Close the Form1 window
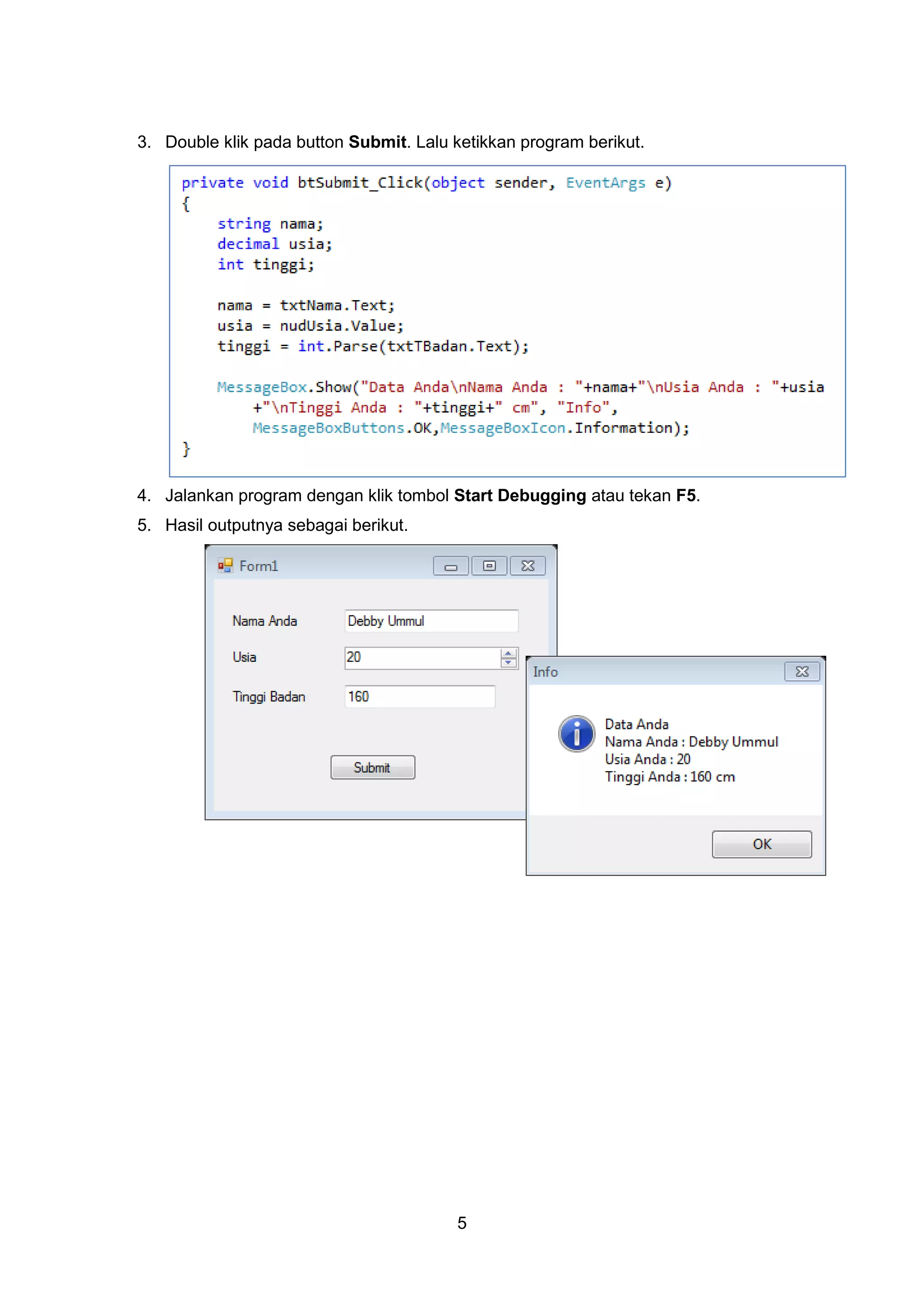924x1307 pixels. [x=528, y=566]
